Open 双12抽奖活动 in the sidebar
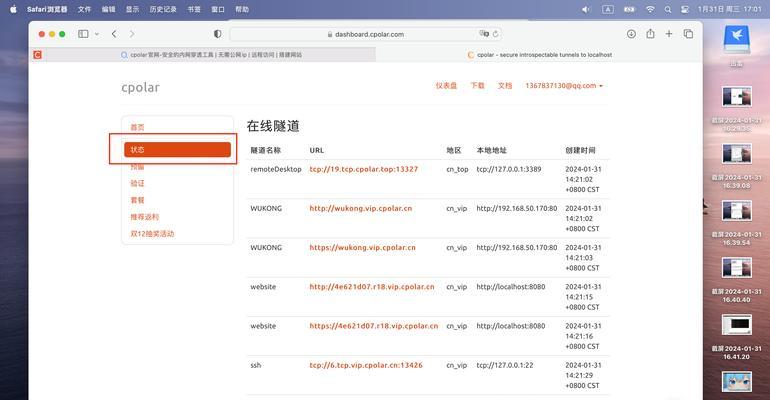This screenshot has height=400, width=770. 152,234
